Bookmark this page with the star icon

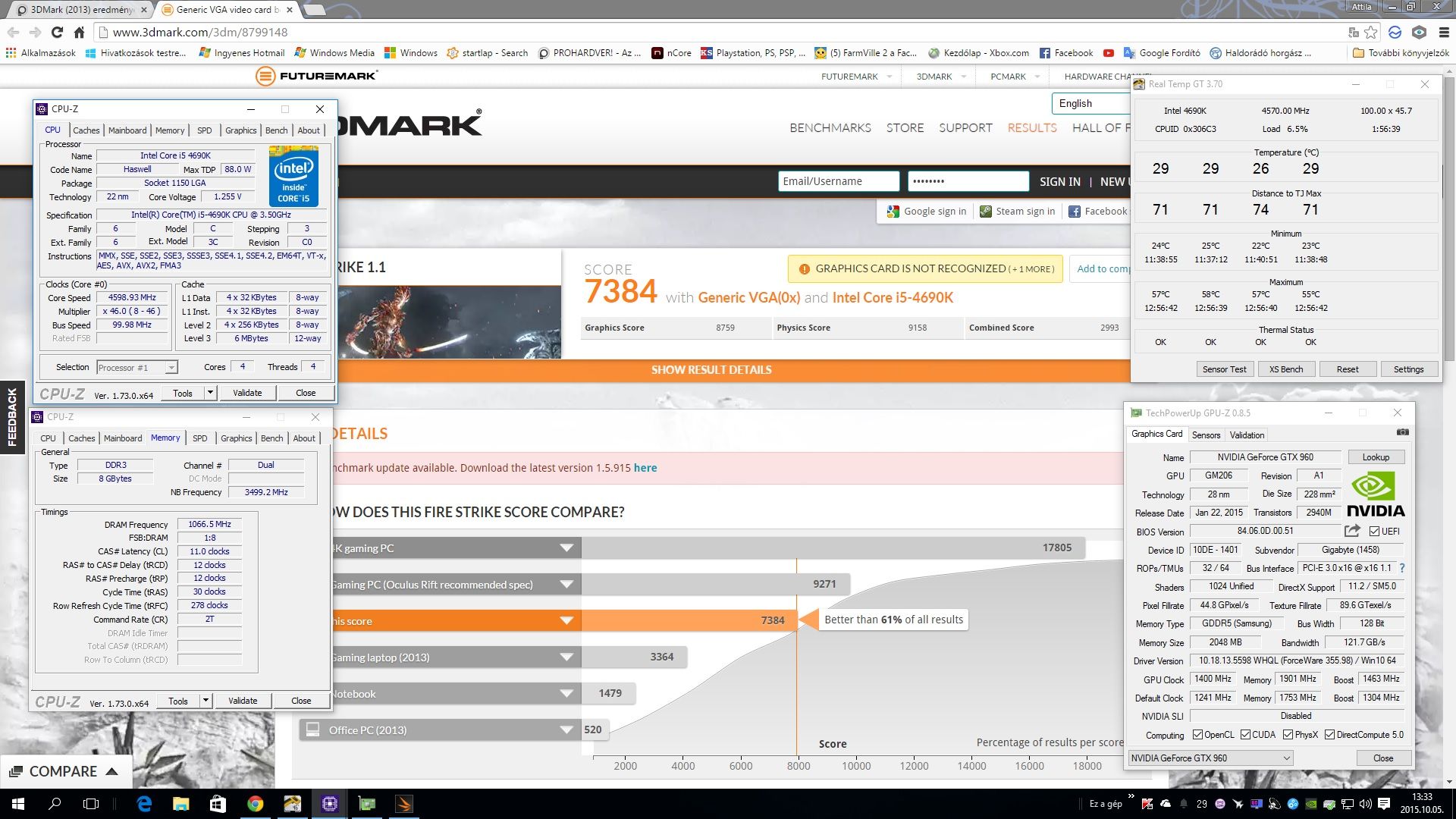coord(1370,32)
